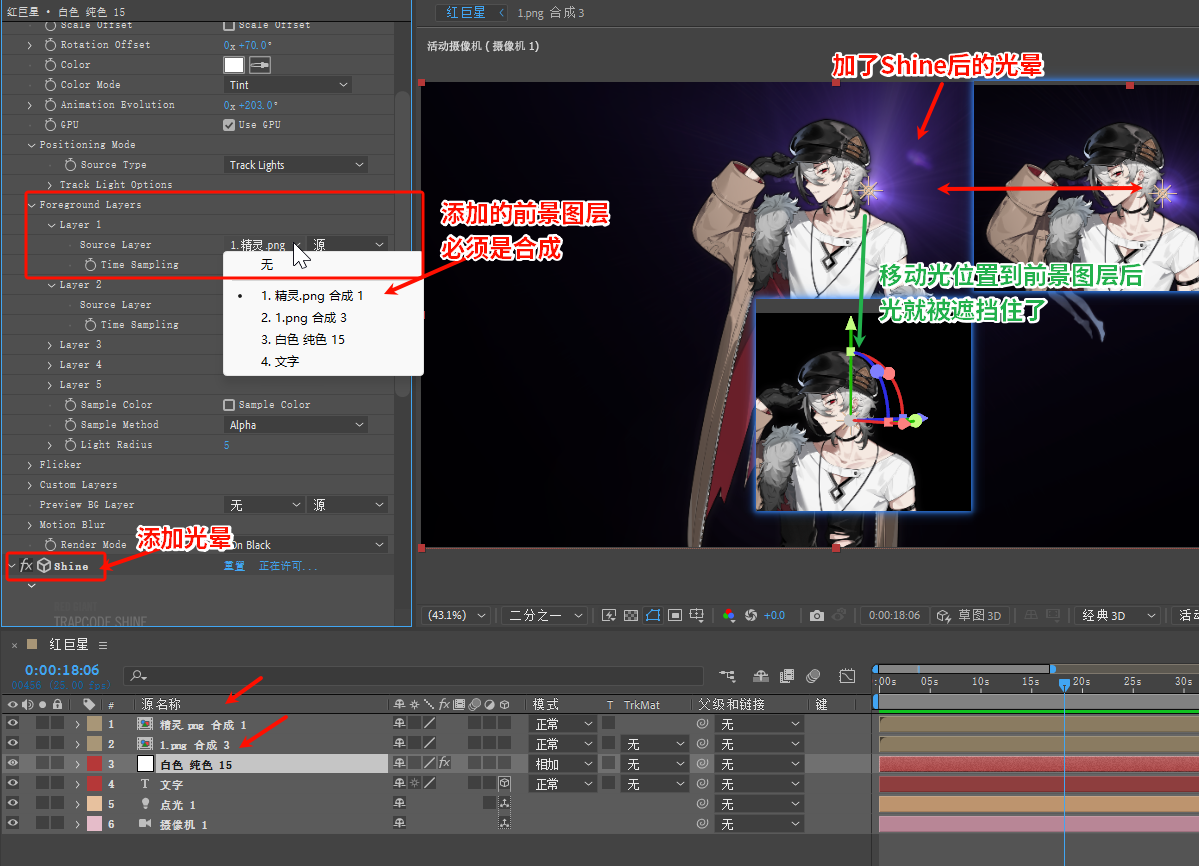Viewport: 1199px width, 866px height.
Task: Click the Light Radius stopwatch icon
Action: [70, 445]
